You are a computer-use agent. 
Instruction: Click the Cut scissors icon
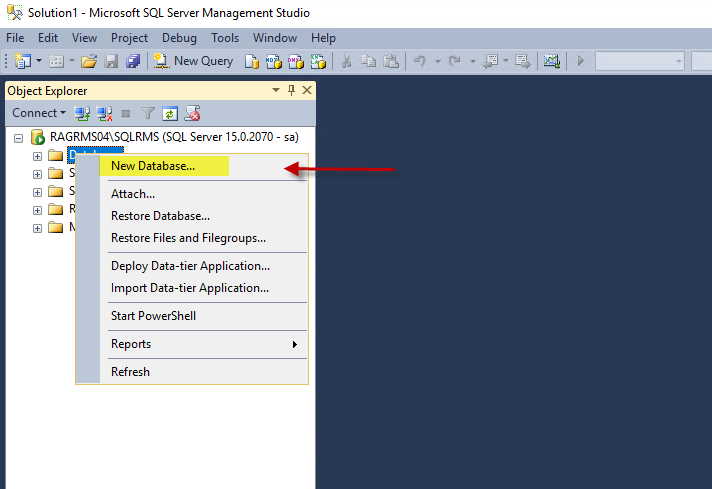(346, 61)
